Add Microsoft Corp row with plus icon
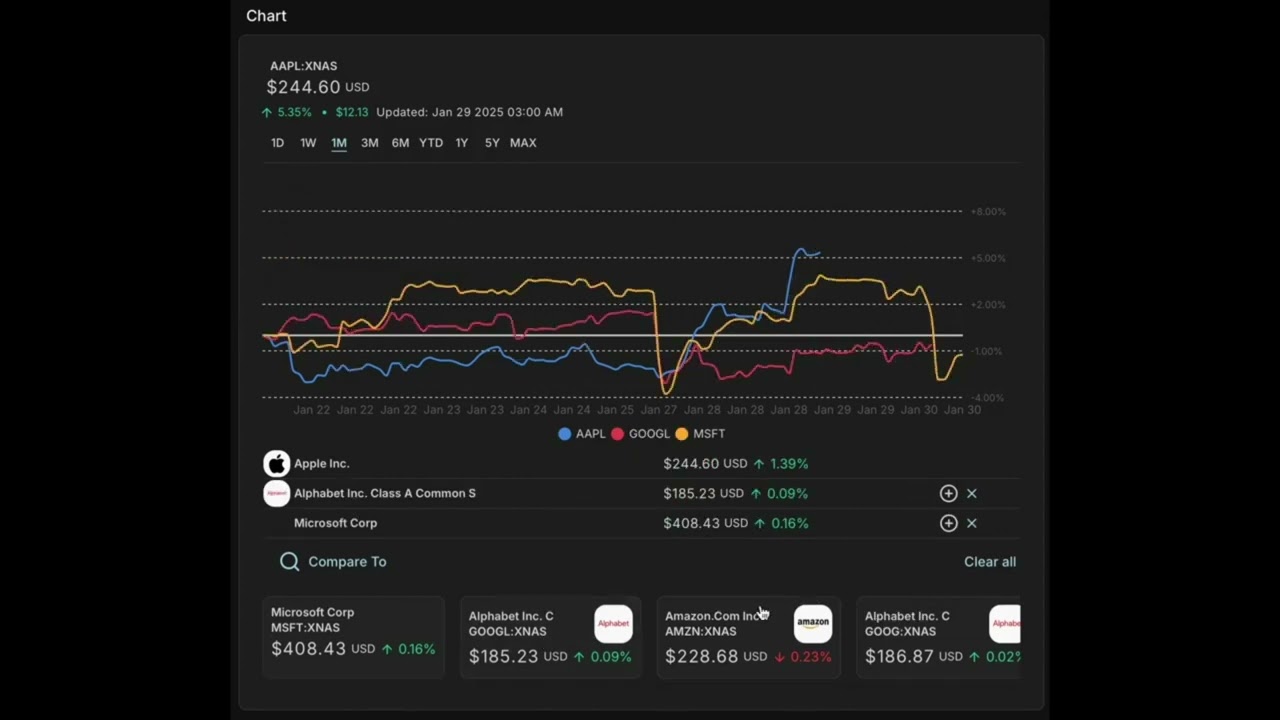Image resolution: width=1280 pixels, height=720 pixels. point(948,523)
